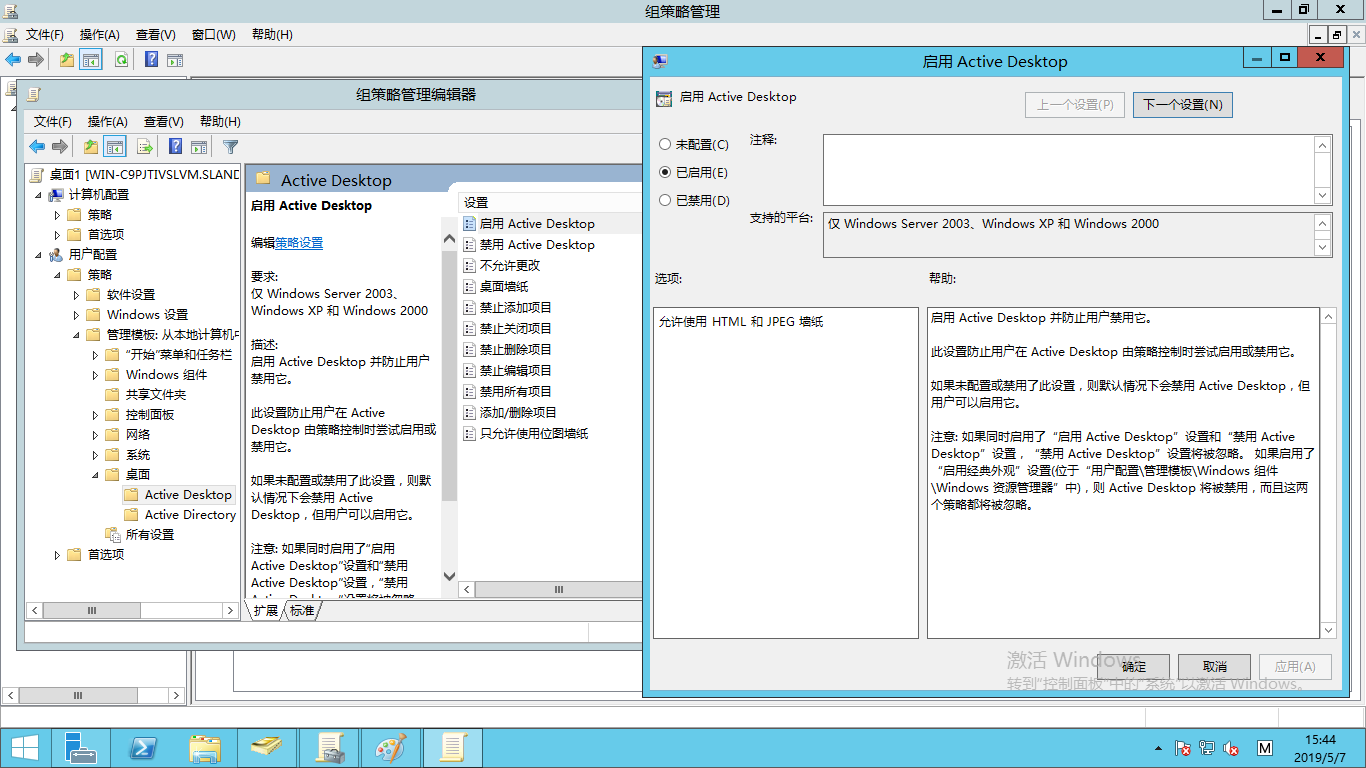Select 禁用 Active Desktop setting in list
The image size is (1366, 768).
(x=537, y=245)
